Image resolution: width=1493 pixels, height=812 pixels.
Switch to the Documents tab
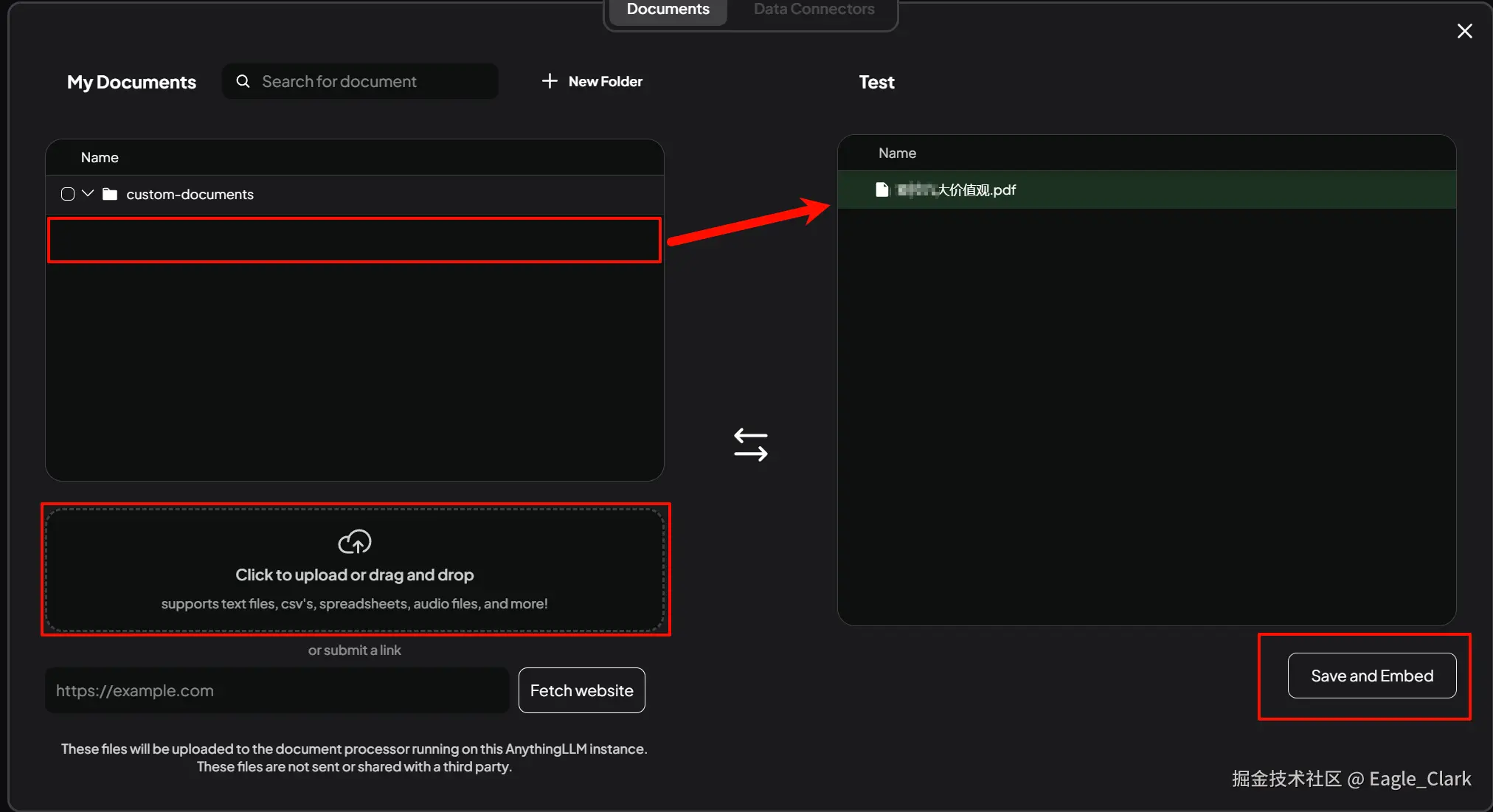point(668,10)
